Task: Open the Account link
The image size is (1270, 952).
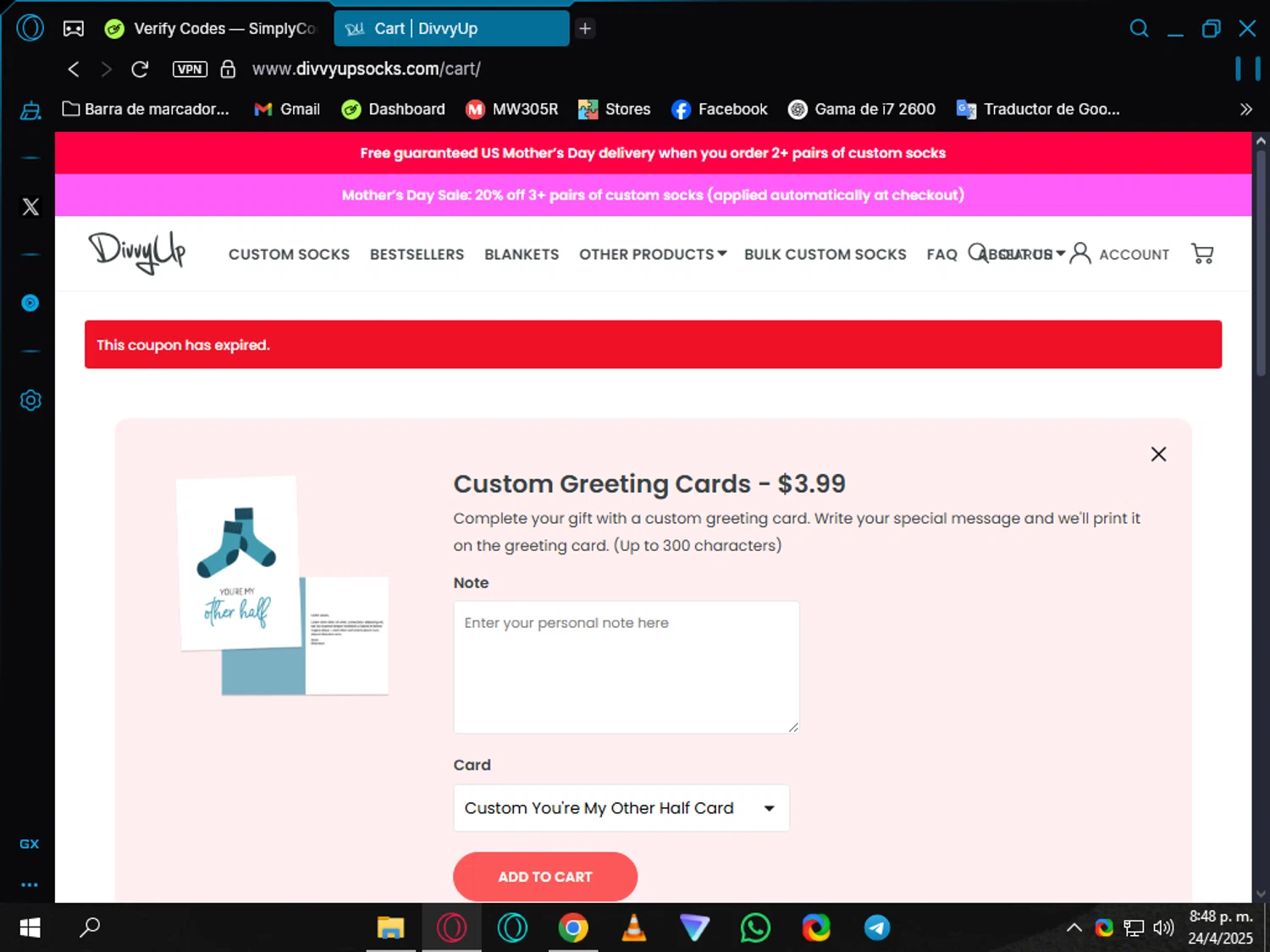Action: pos(1119,254)
